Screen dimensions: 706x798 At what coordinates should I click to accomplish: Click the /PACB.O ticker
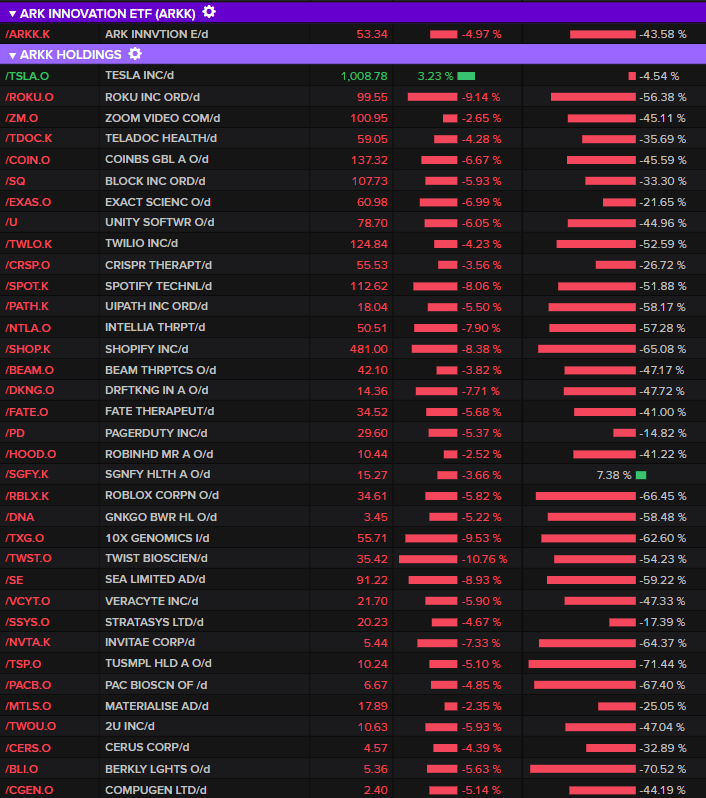click(x=28, y=685)
